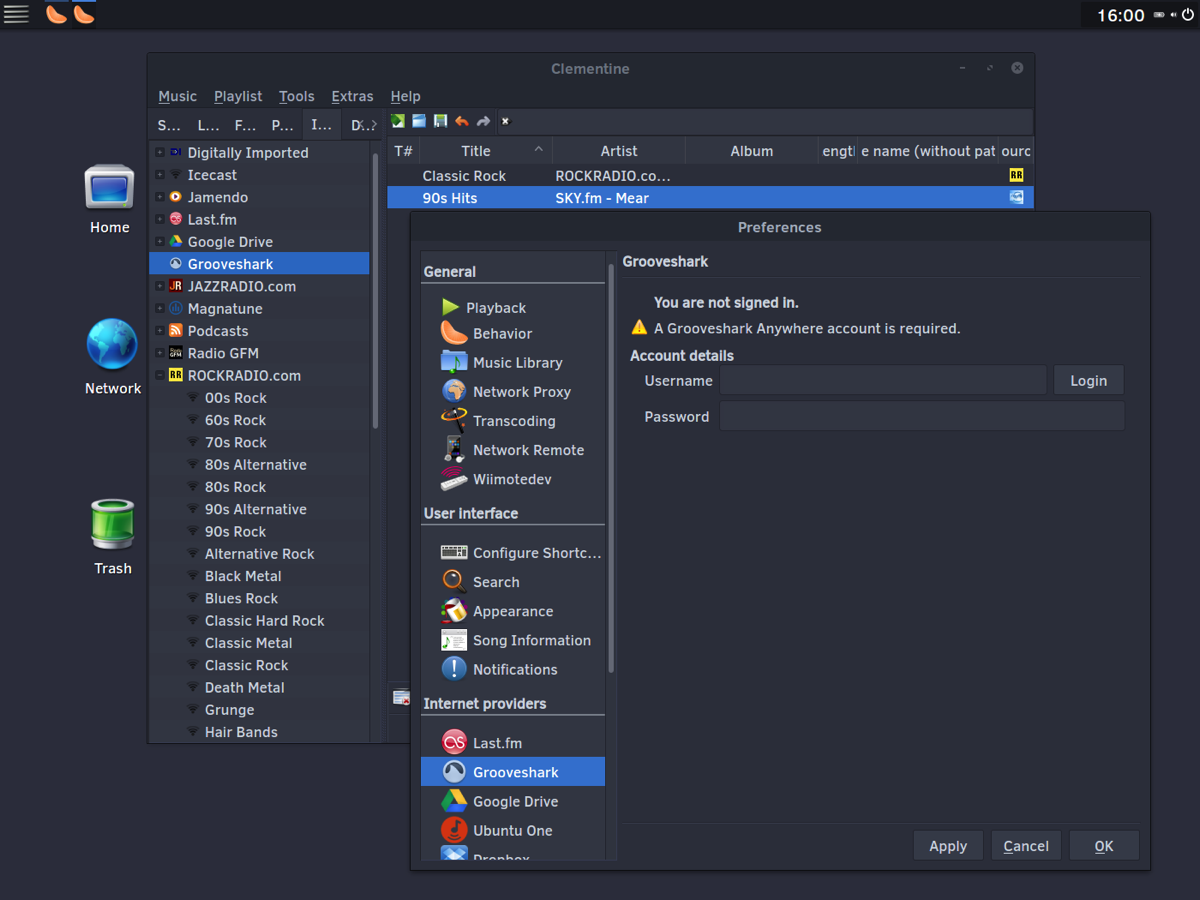Select Google Drive under Internet providers

(499, 801)
